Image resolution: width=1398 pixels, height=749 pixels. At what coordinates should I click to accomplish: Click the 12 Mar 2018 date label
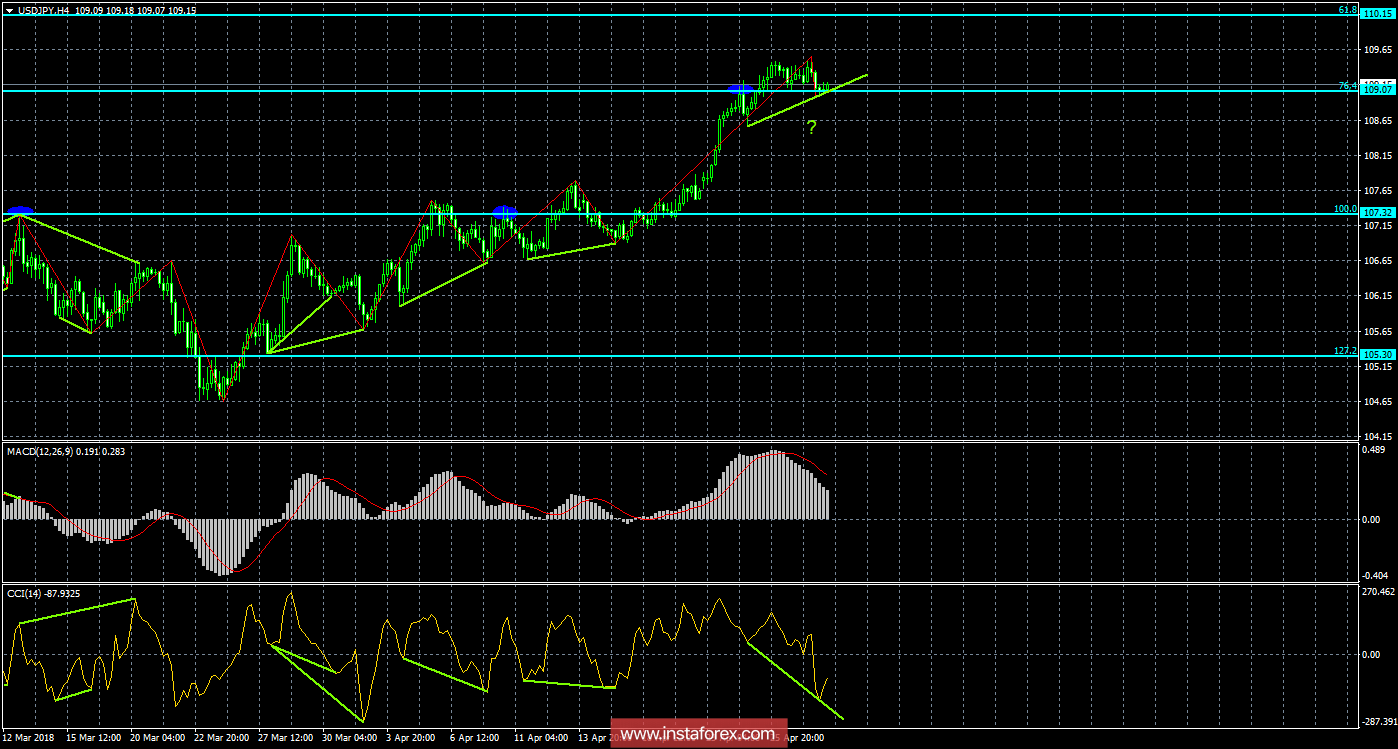point(29,738)
